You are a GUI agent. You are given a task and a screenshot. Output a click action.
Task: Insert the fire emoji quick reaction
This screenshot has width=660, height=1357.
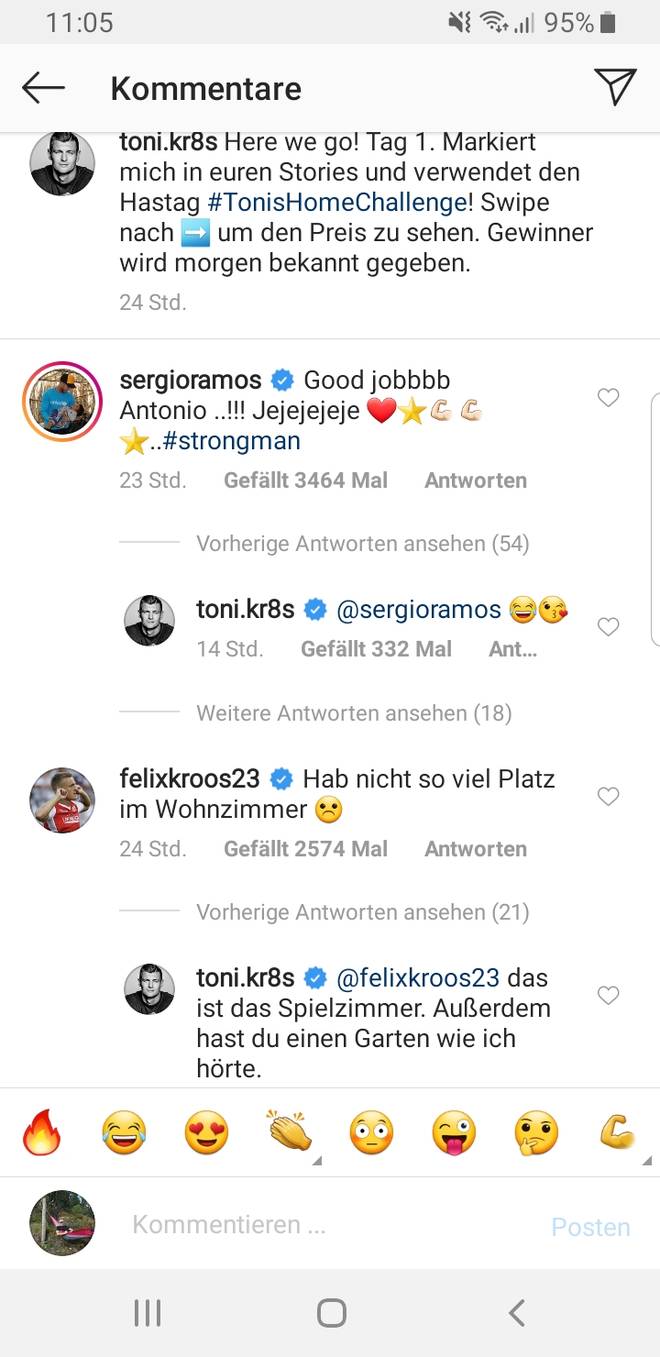(x=42, y=1134)
